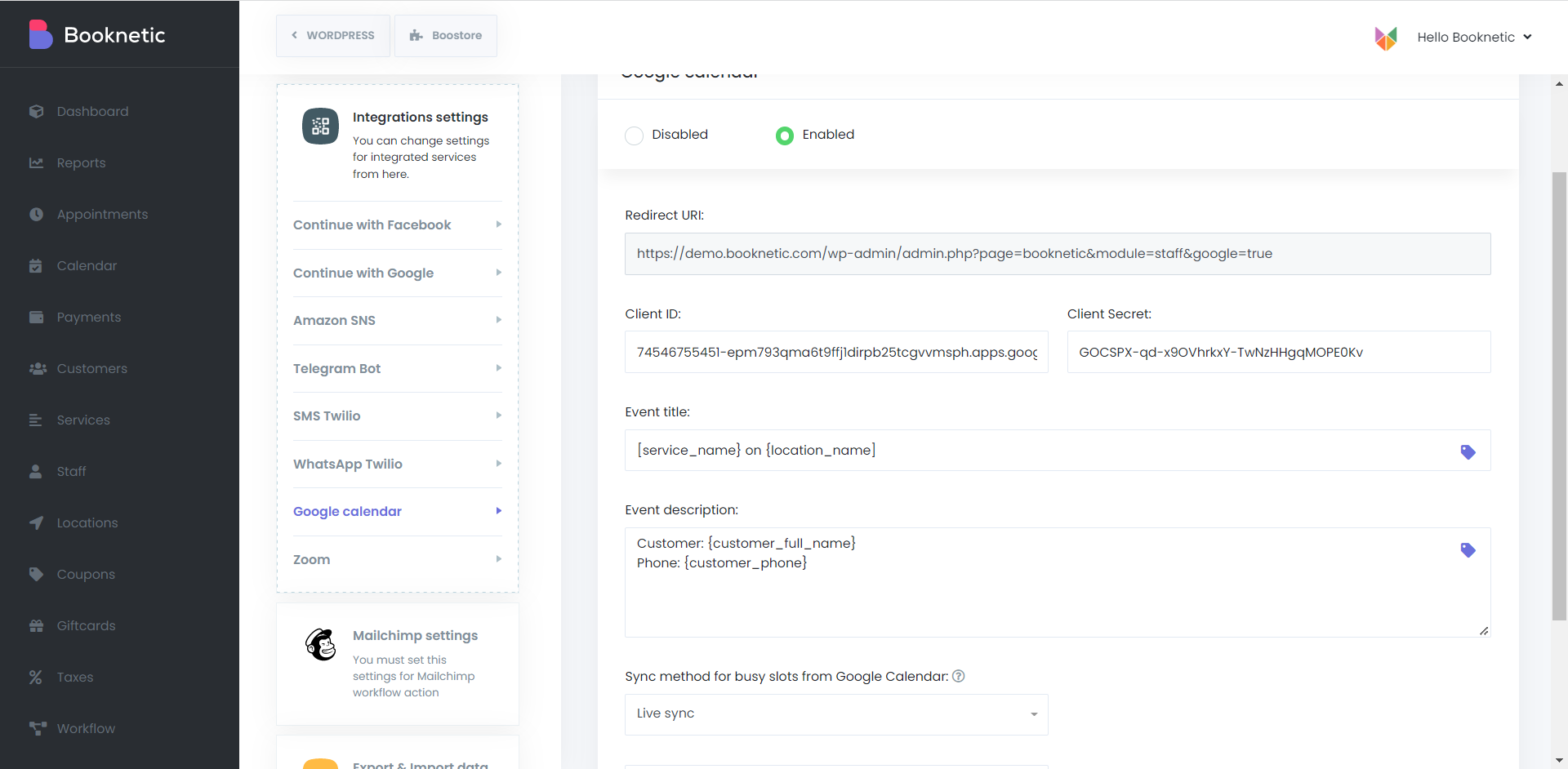Open the Reports chart icon
Viewport: 1568px width, 769px height.
coord(36,162)
